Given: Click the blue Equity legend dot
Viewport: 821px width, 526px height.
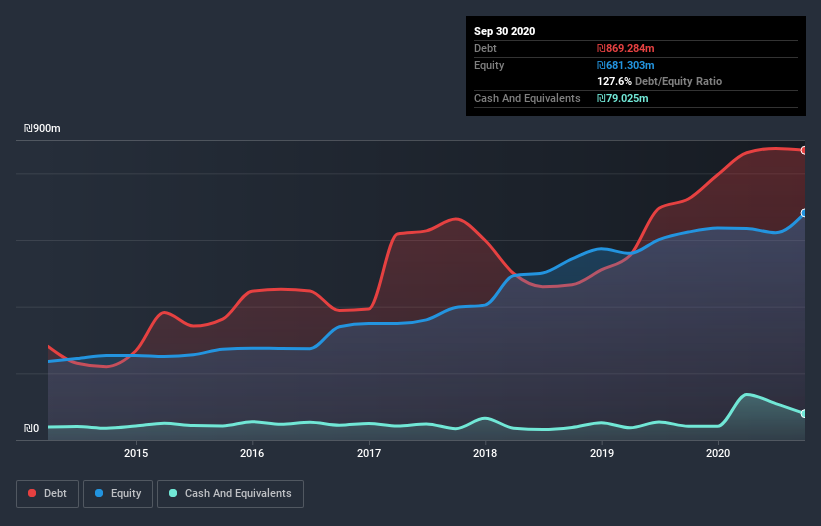Looking at the screenshot, I should coord(99,493).
